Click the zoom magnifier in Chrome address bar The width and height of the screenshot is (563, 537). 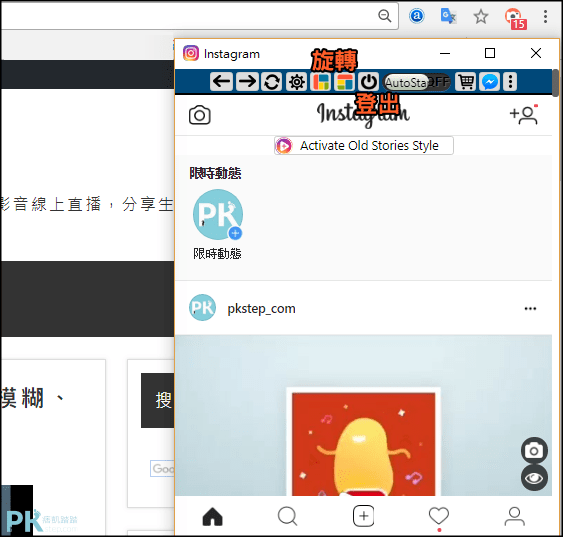pos(385,16)
